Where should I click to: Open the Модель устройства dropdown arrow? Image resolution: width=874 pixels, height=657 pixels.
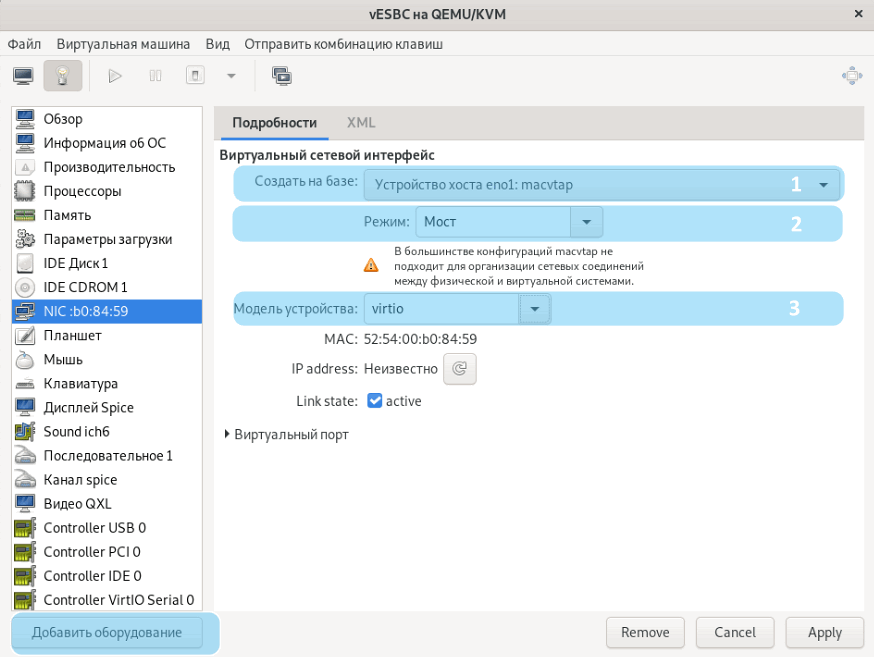coord(535,309)
